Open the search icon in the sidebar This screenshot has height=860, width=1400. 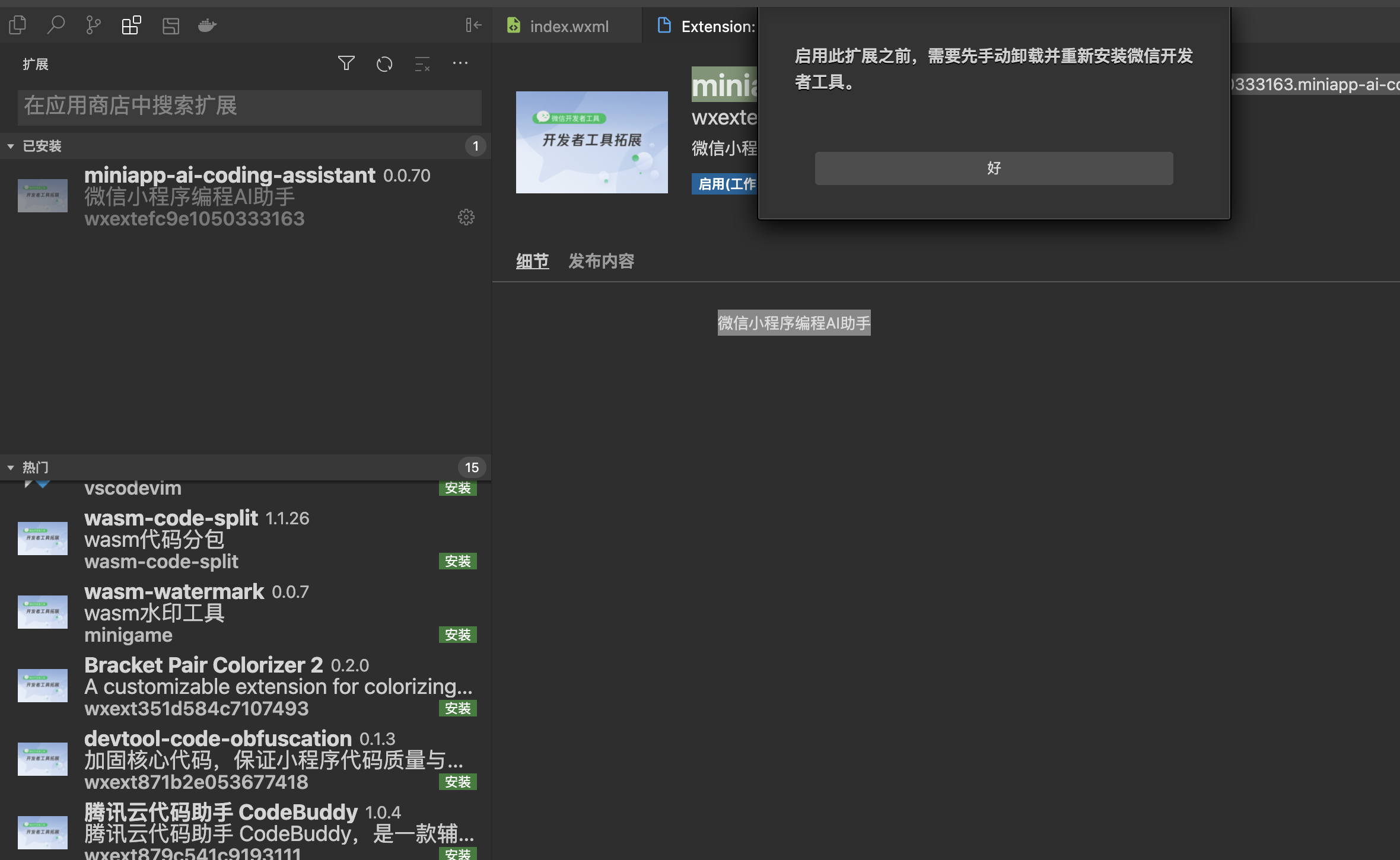click(x=56, y=25)
